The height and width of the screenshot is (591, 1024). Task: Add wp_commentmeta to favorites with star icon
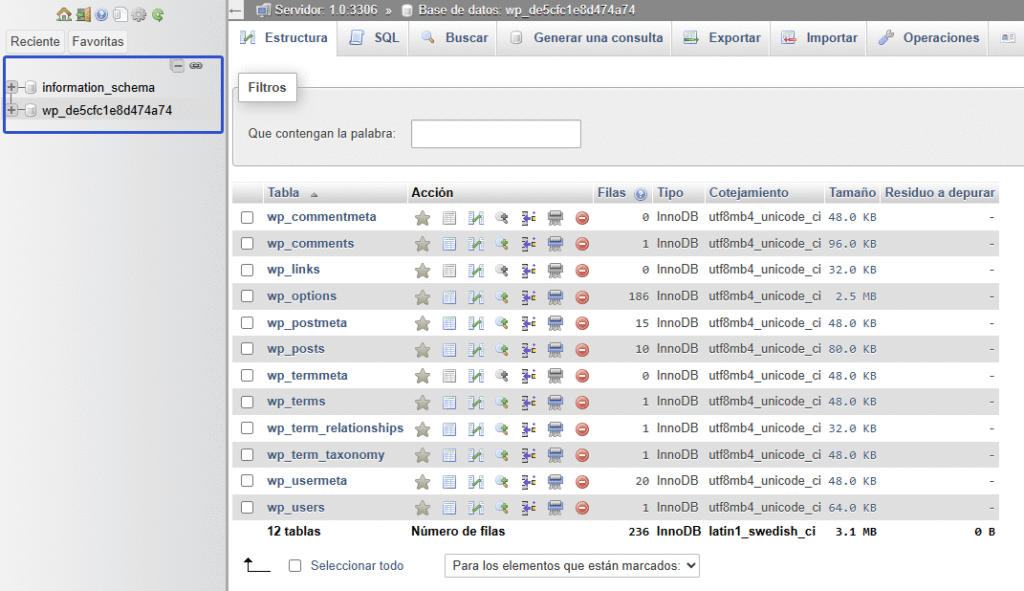coord(423,218)
